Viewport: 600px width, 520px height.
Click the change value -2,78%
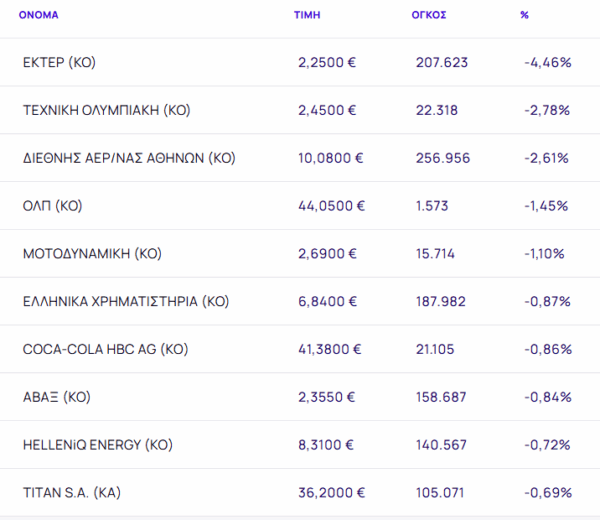tap(547, 110)
